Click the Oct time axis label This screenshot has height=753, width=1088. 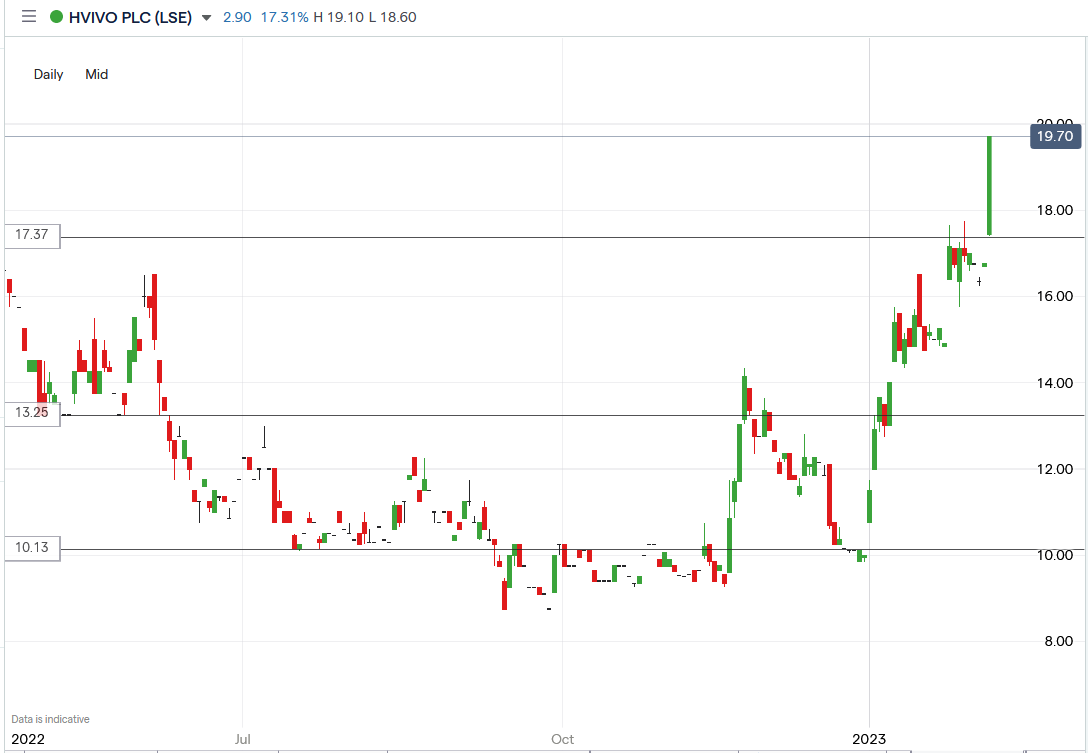pos(563,739)
